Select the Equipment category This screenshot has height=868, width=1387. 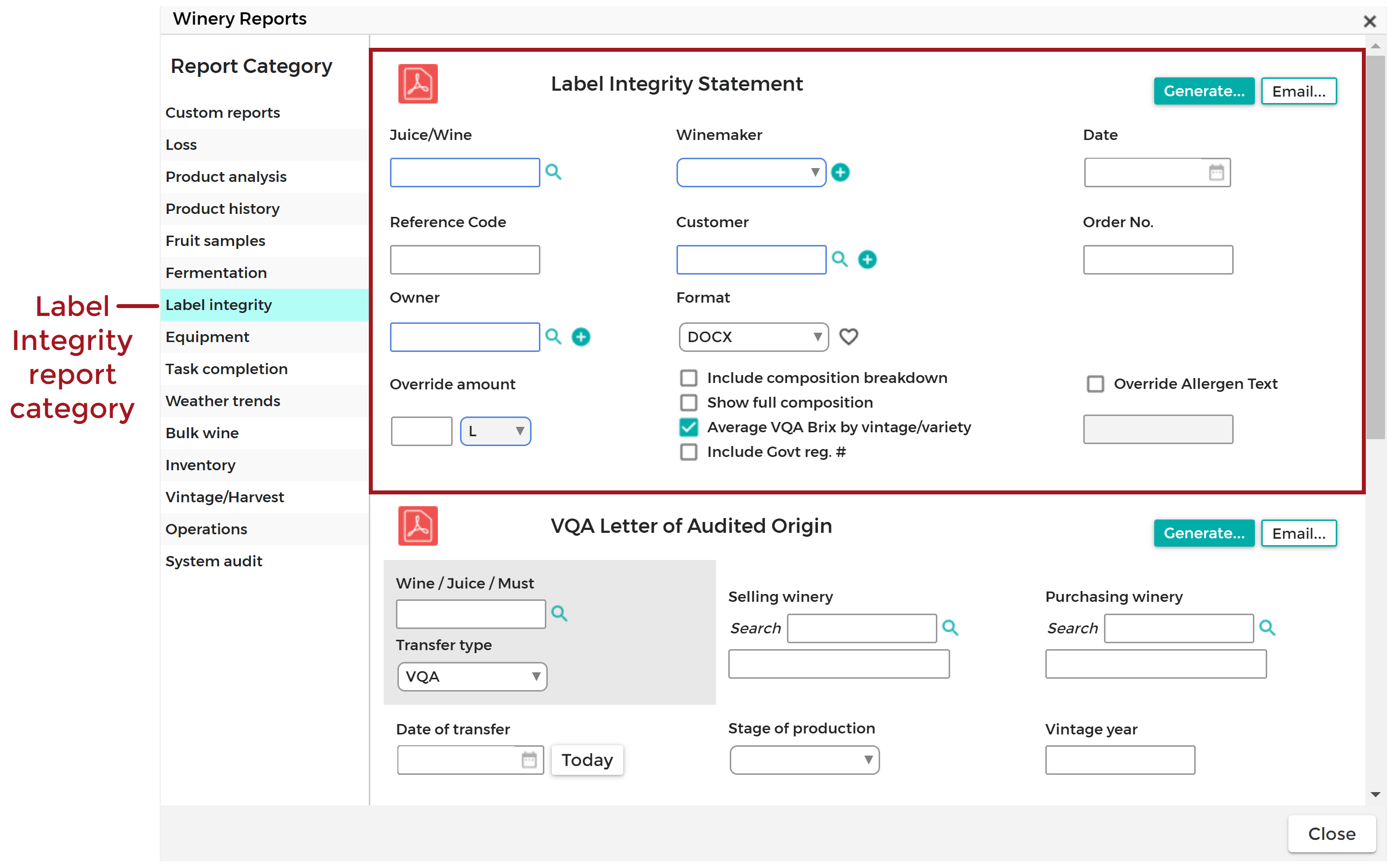[264, 337]
